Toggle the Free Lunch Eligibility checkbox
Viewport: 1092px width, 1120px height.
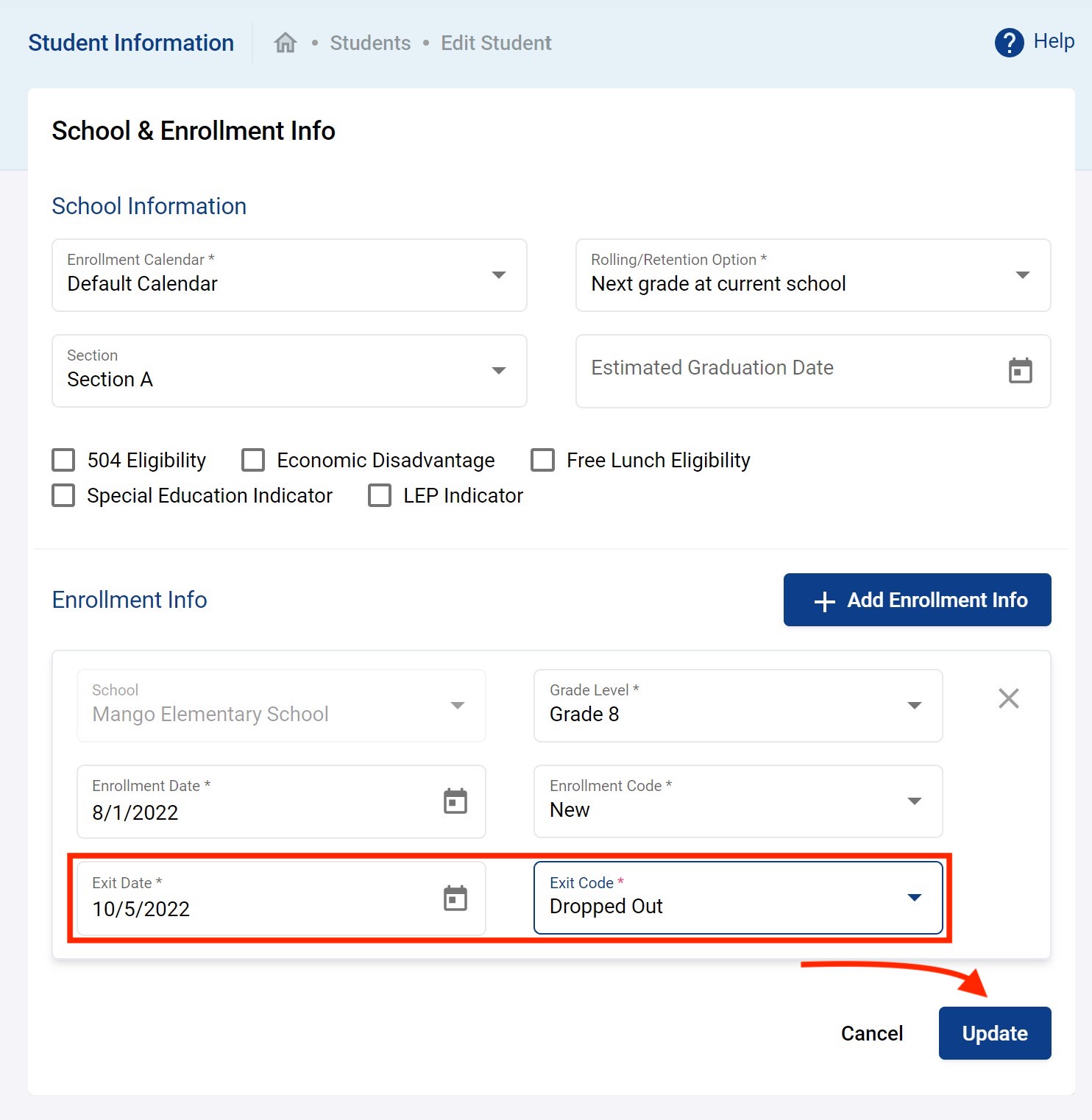(x=543, y=461)
